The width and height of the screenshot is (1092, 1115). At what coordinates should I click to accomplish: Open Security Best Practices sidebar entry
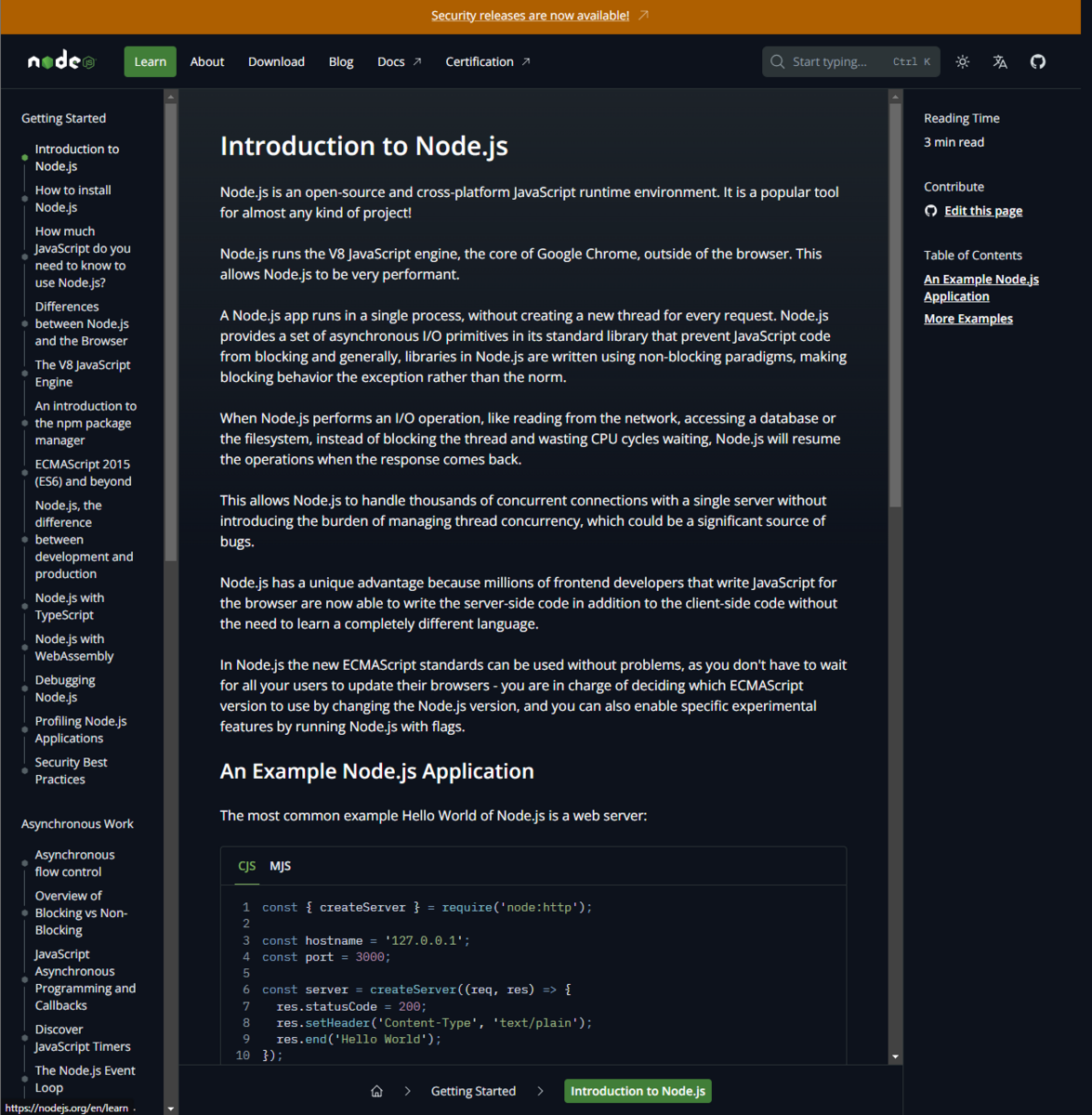[x=71, y=769]
